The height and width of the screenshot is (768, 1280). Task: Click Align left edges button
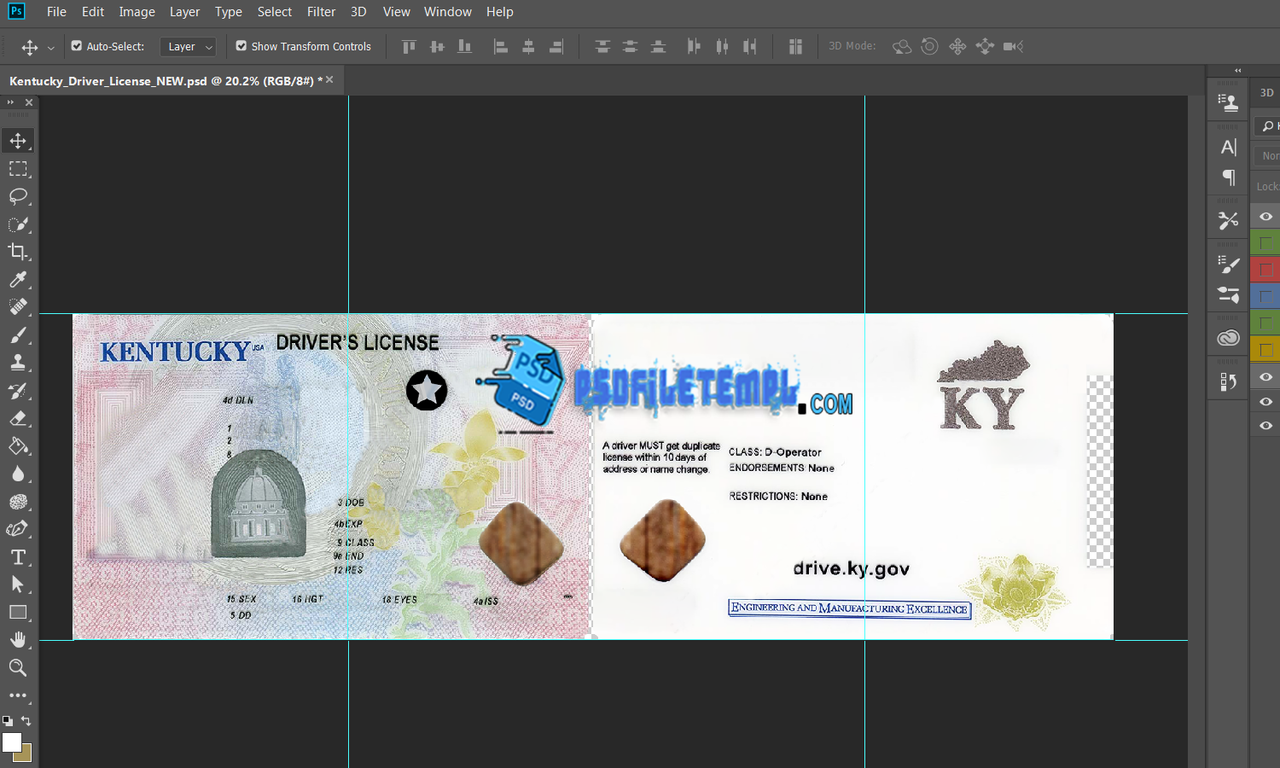point(500,46)
